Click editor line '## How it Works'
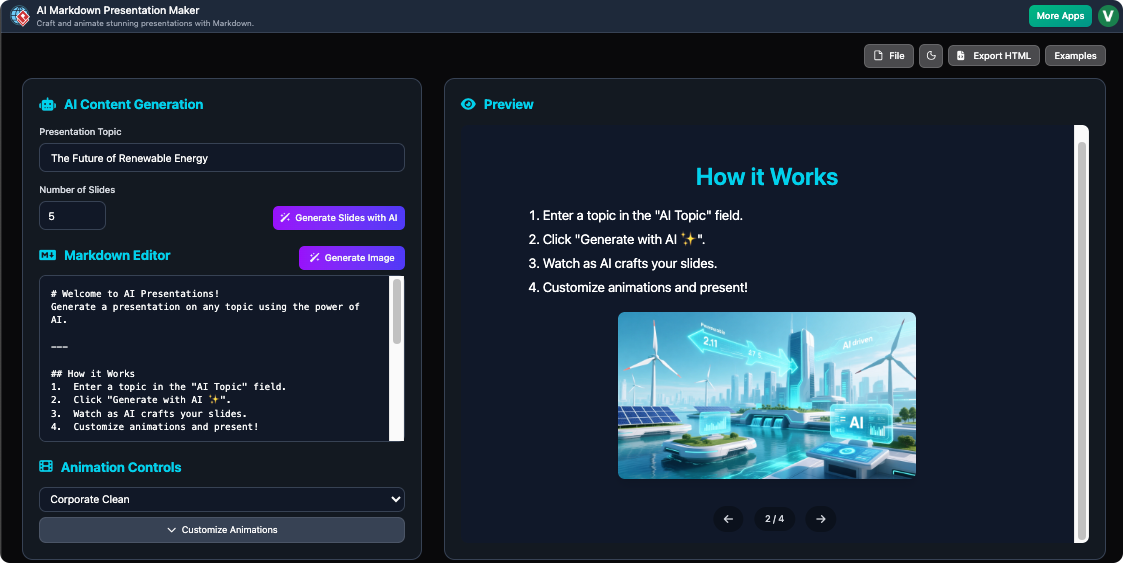Screen dimensions: 1123x563 point(92,374)
